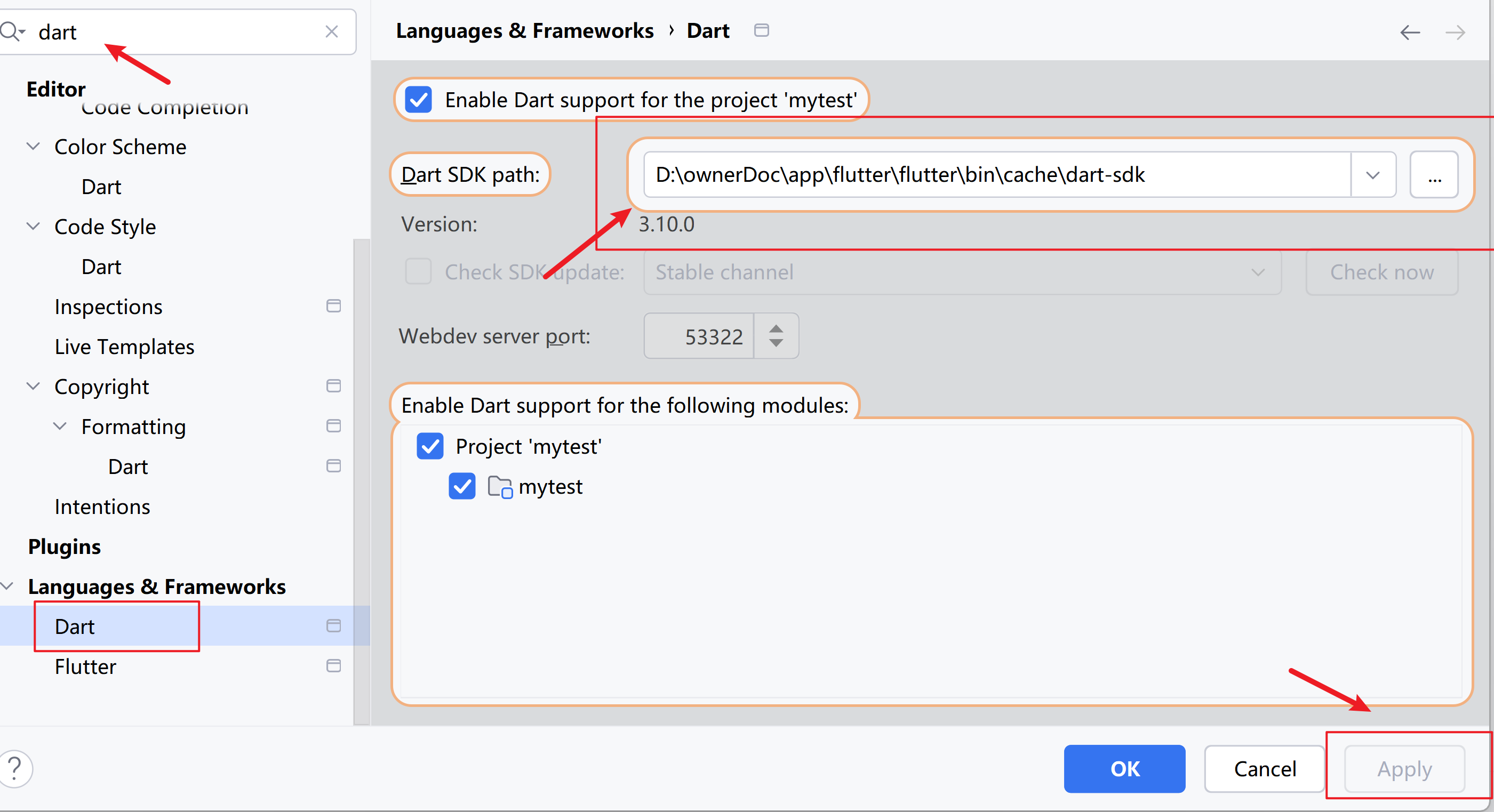Click project-level icon beside Inspections
The image size is (1494, 812).
333,306
